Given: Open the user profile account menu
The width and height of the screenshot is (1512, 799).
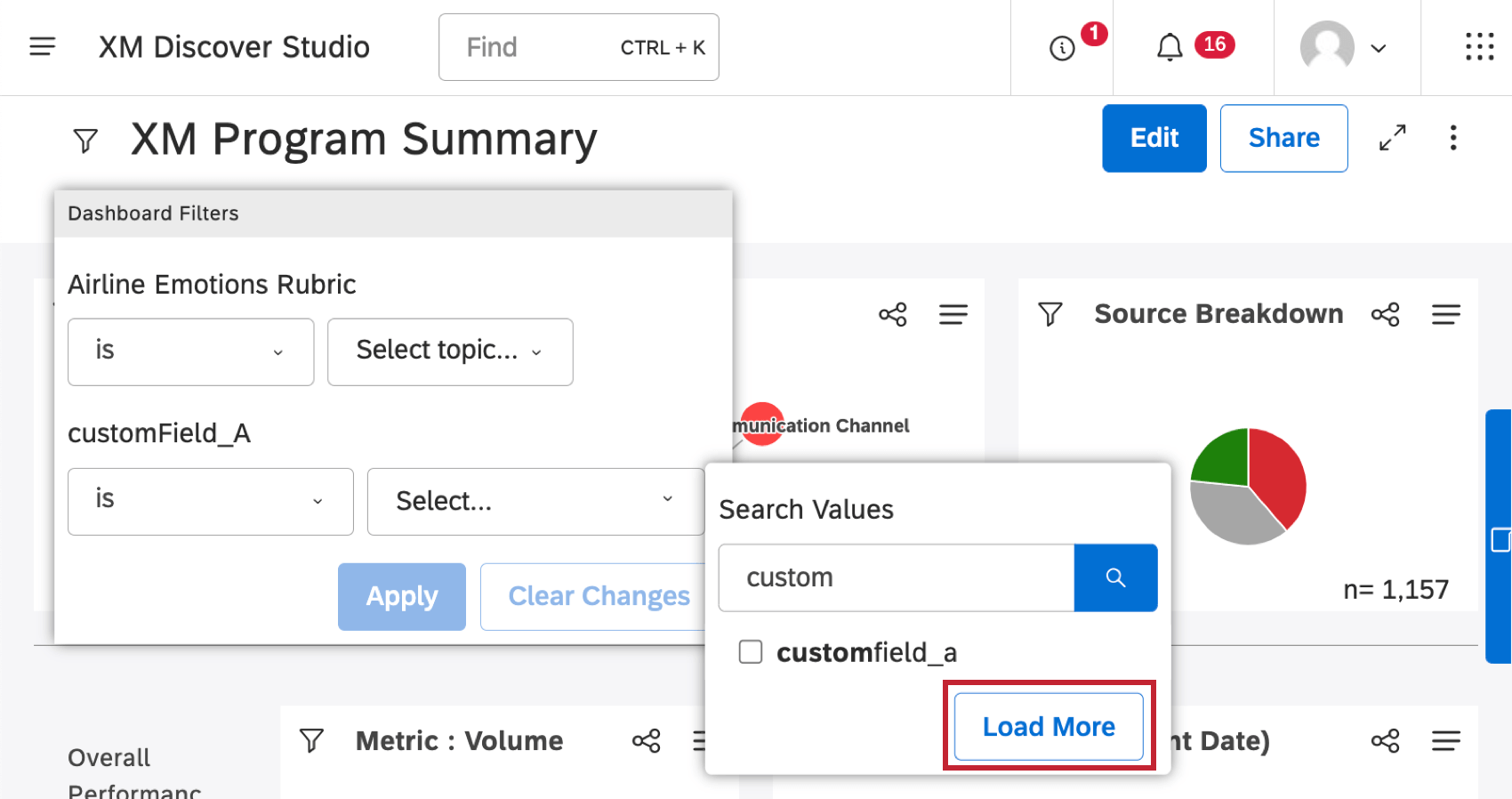Looking at the screenshot, I should (1343, 47).
